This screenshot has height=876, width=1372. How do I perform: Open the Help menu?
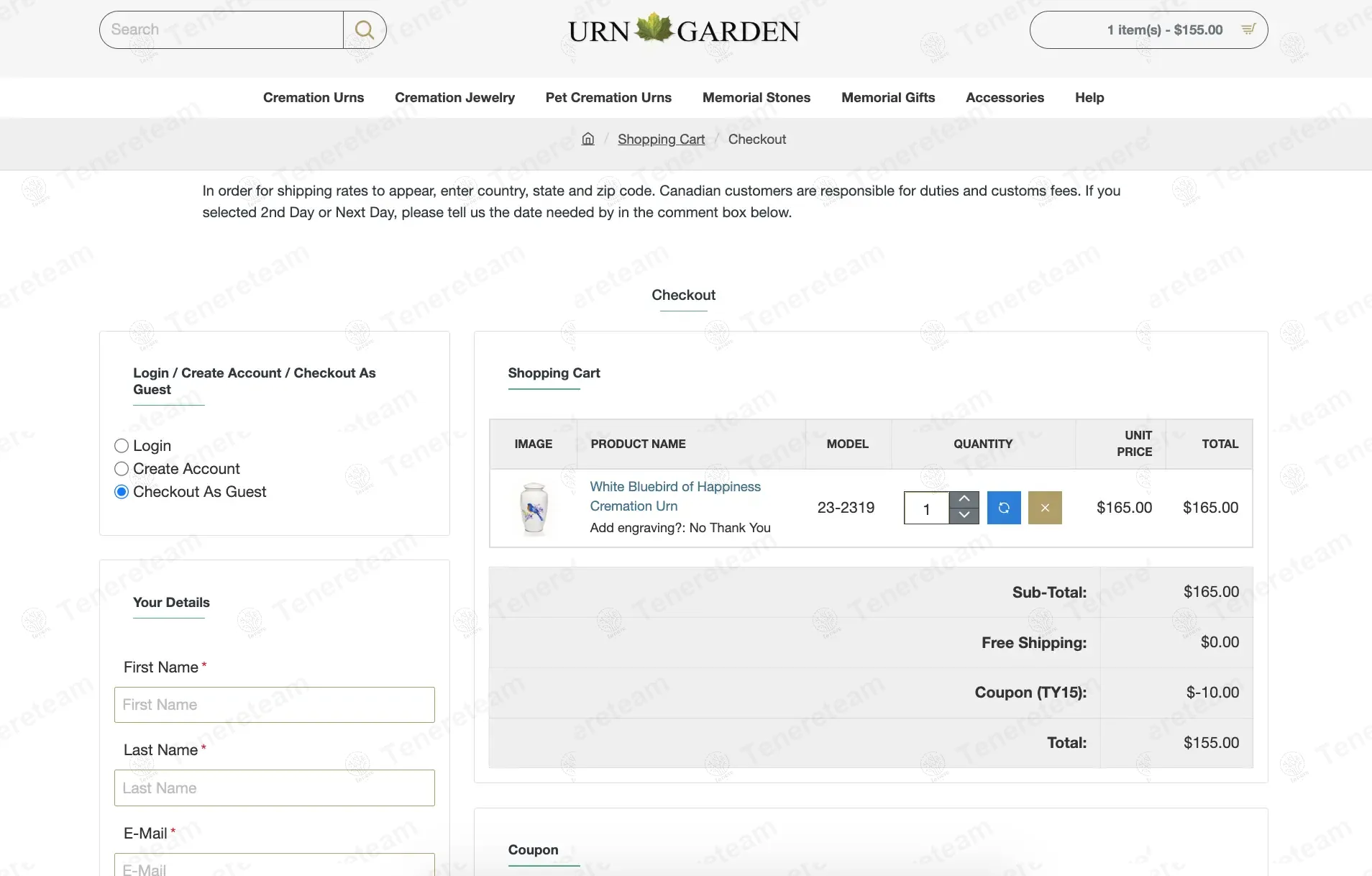[x=1089, y=98]
